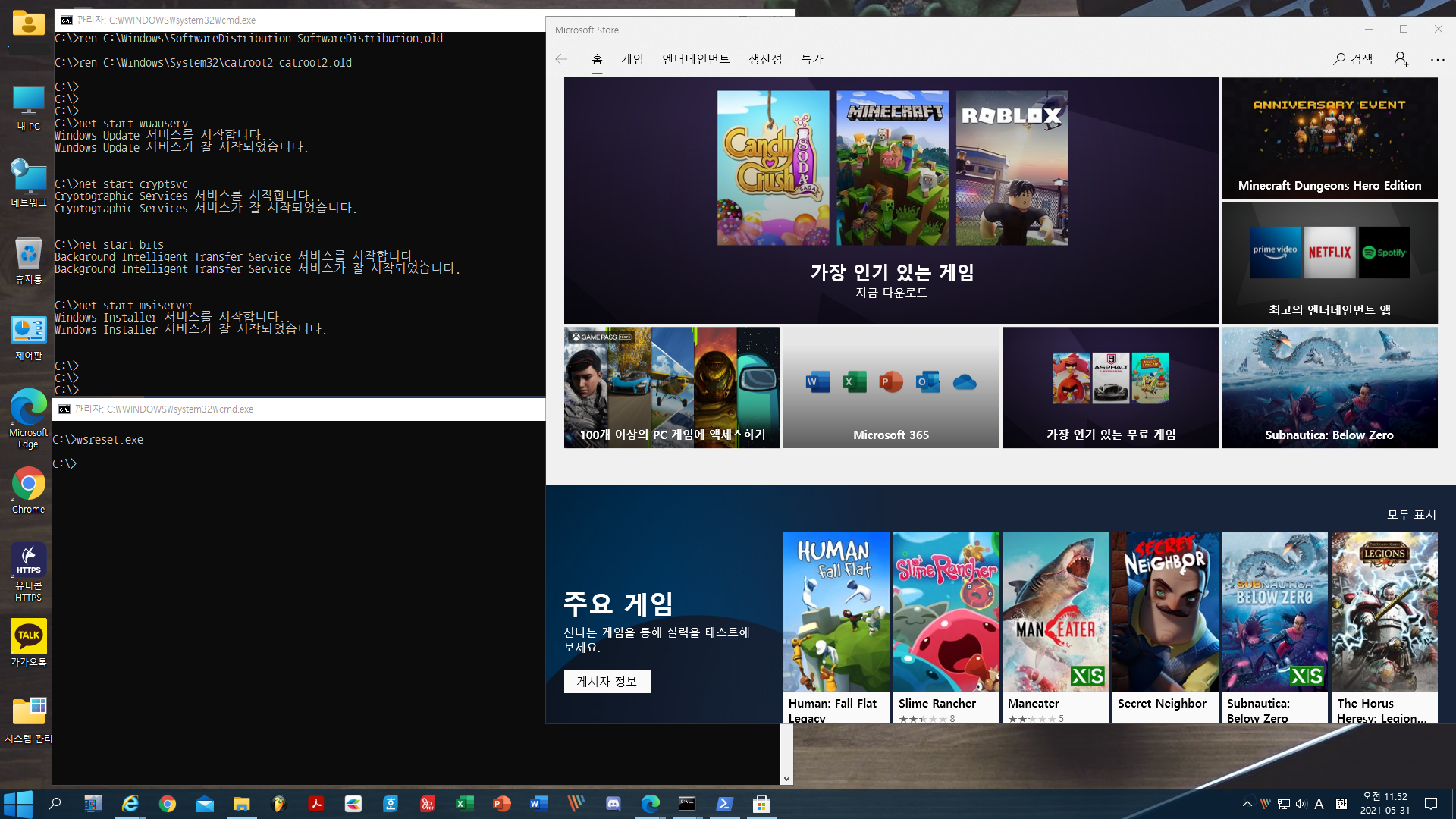
Task: Open the 카카오톡 desktop icon
Action: coord(29,643)
